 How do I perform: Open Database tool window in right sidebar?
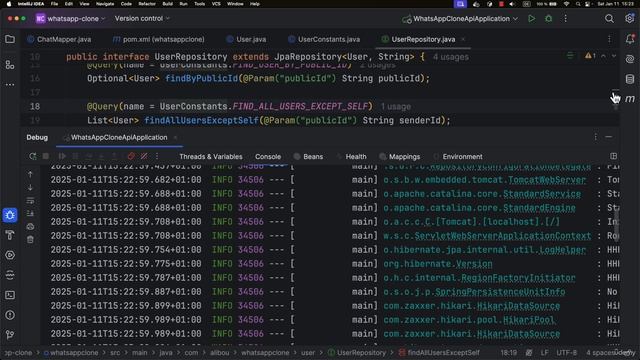point(630,79)
